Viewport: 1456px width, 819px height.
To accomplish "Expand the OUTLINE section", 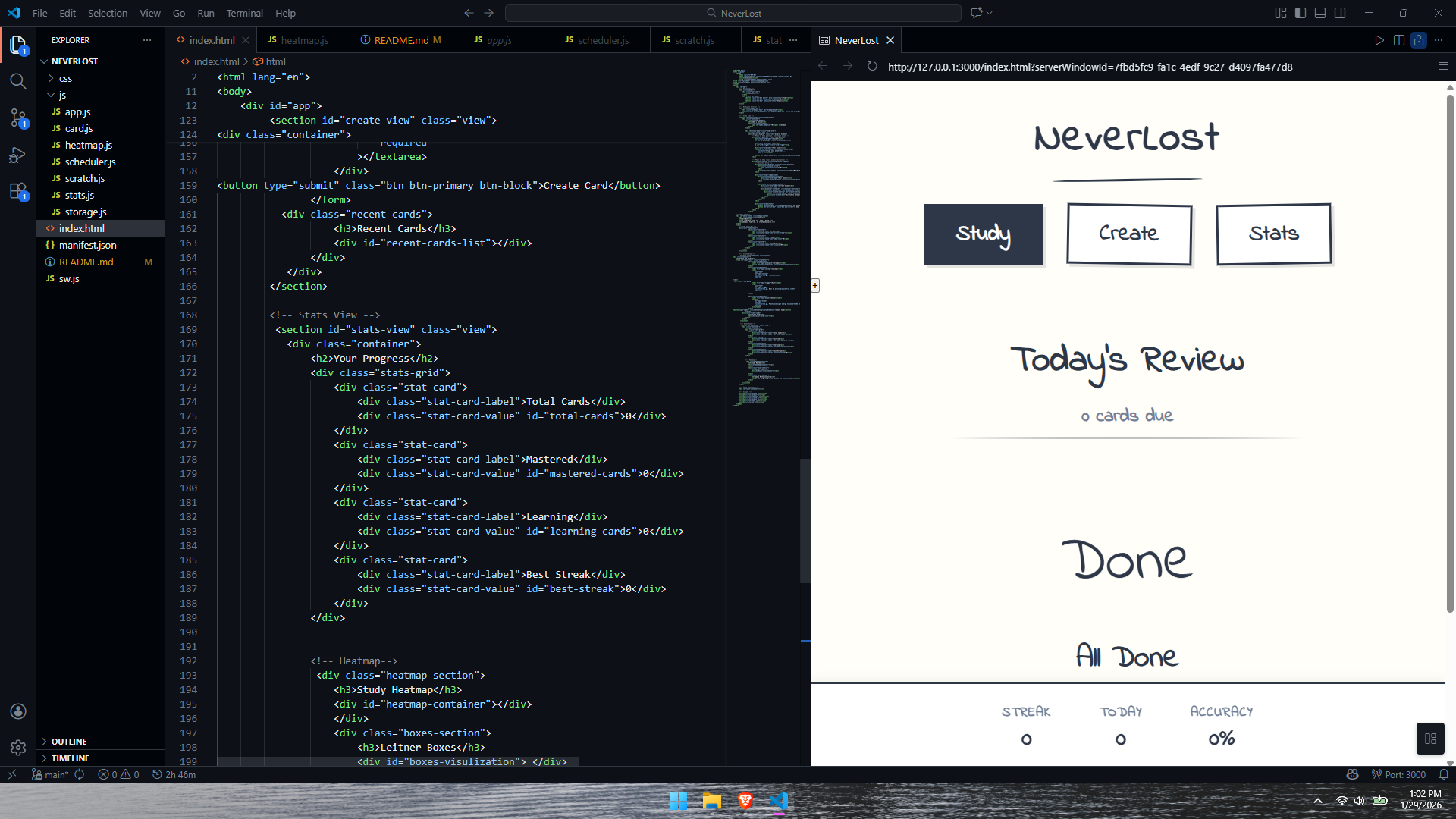I will coord(69,742).
